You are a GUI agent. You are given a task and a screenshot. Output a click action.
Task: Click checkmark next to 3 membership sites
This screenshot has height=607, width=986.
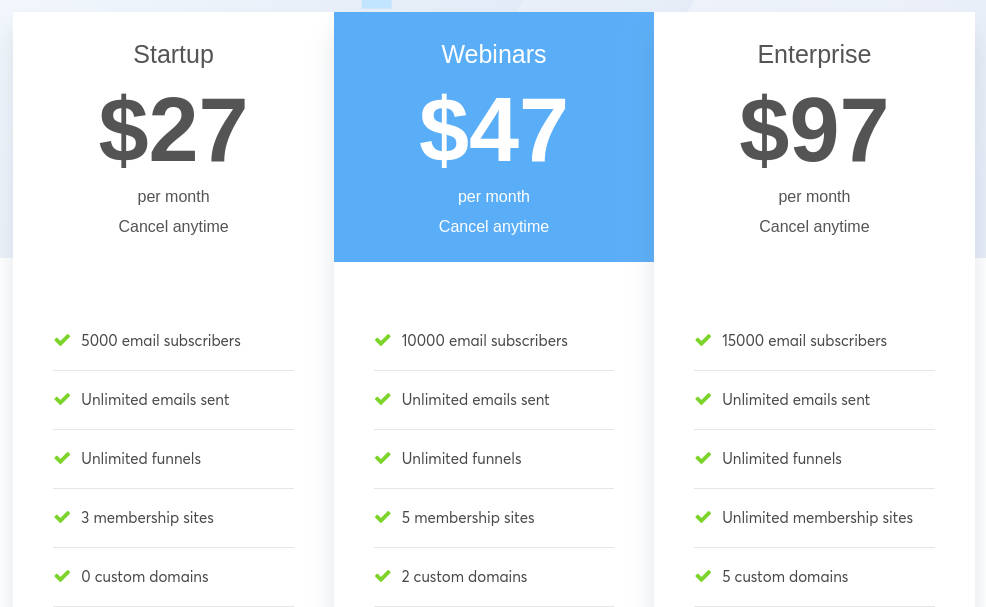62,517
